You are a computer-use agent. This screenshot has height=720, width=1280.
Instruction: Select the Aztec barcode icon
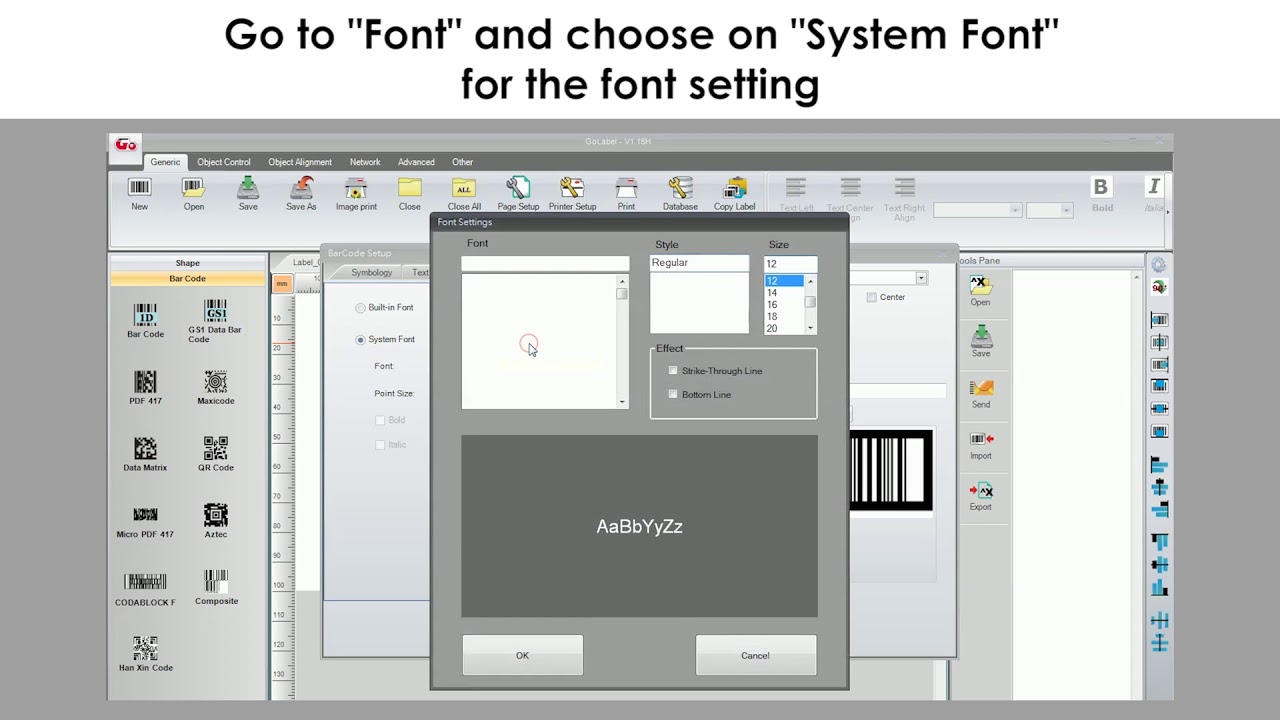[x=215, y=514]
